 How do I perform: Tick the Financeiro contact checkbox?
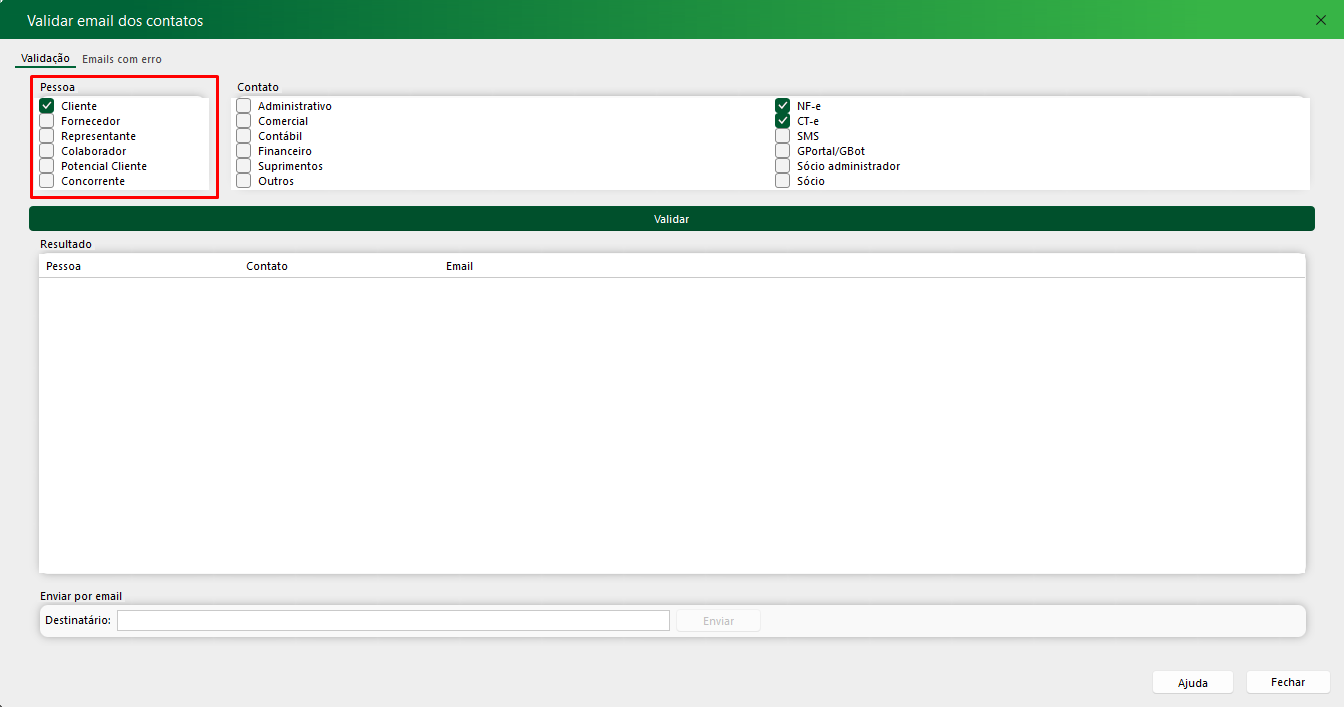point(244,151)
